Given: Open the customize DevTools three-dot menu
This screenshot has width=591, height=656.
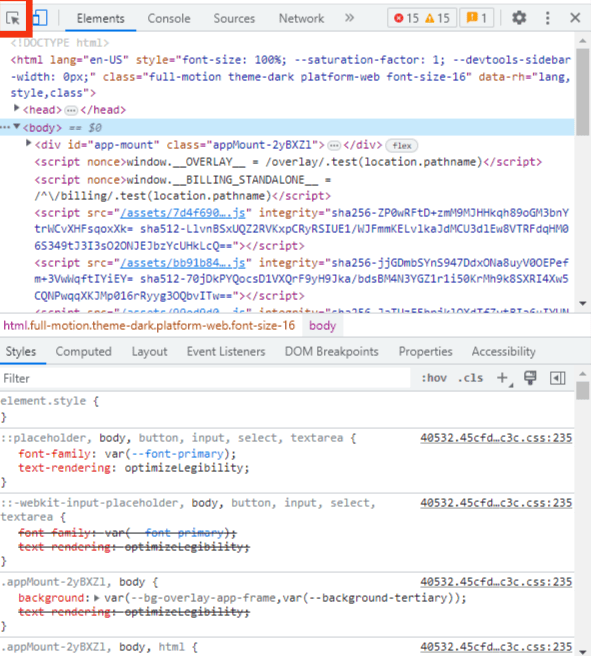Looking at the screenshot, I should pyautogui.click(x=548, y=18).
